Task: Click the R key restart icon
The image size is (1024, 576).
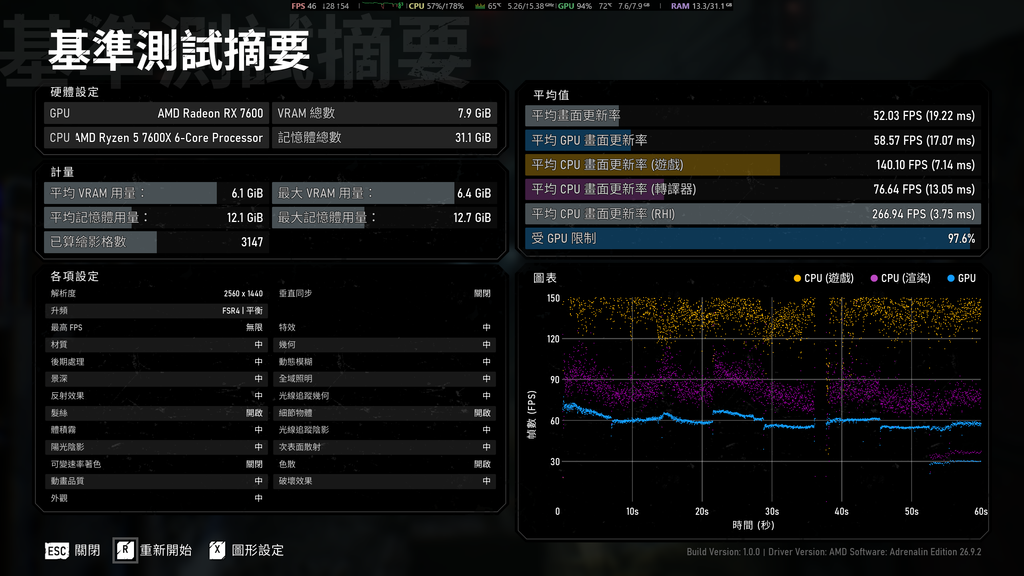Action: 125,550
